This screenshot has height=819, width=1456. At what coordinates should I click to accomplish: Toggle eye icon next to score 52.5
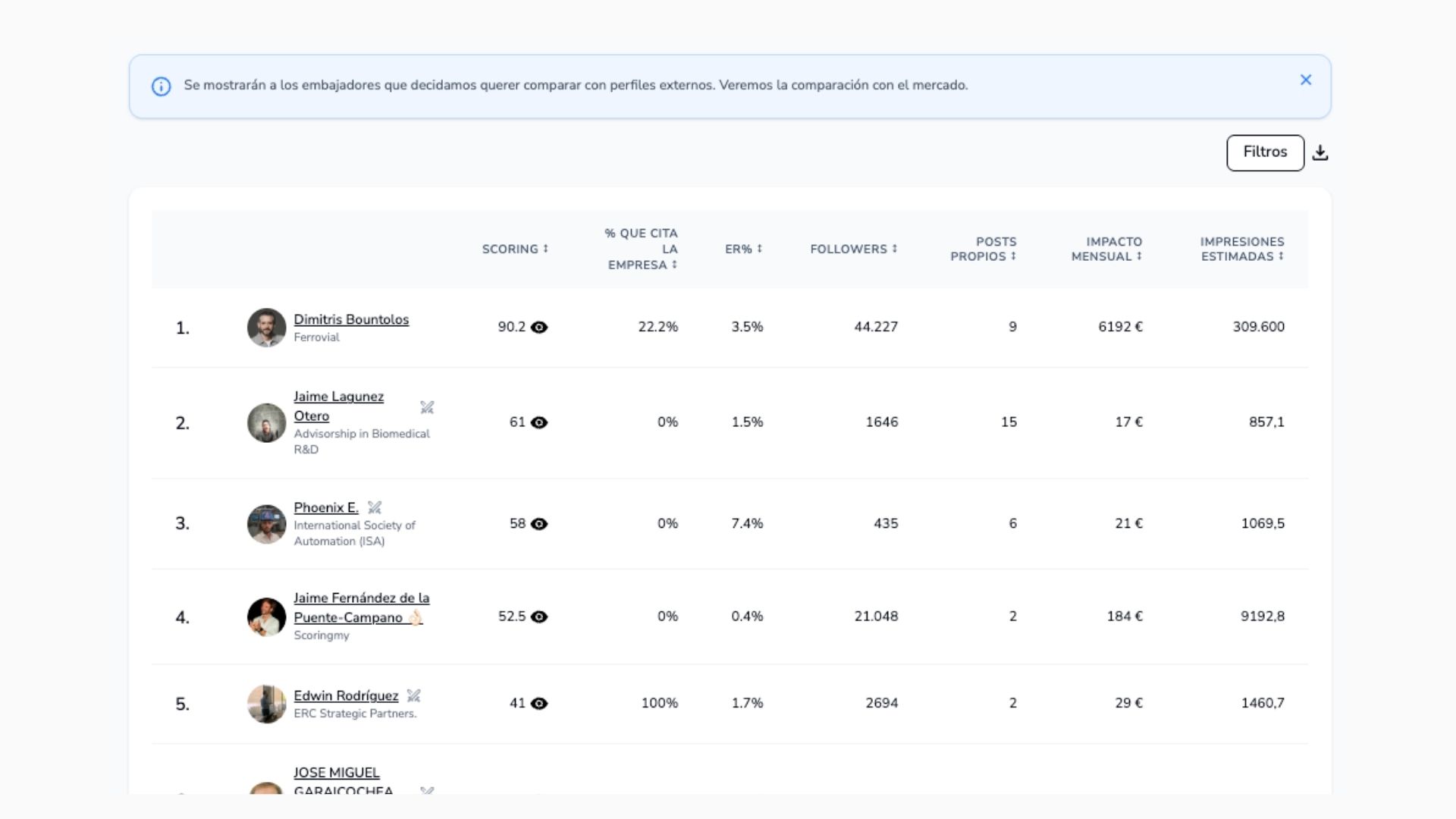tap(539, 617)
